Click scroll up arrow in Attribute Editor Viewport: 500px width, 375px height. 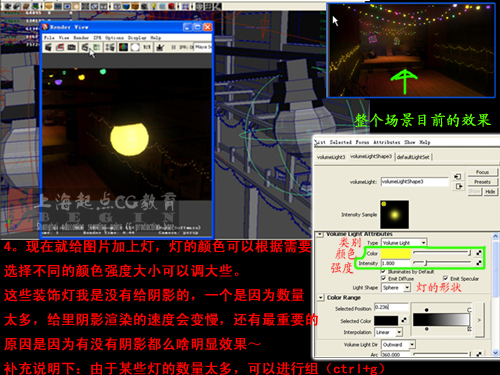[495, 236]
